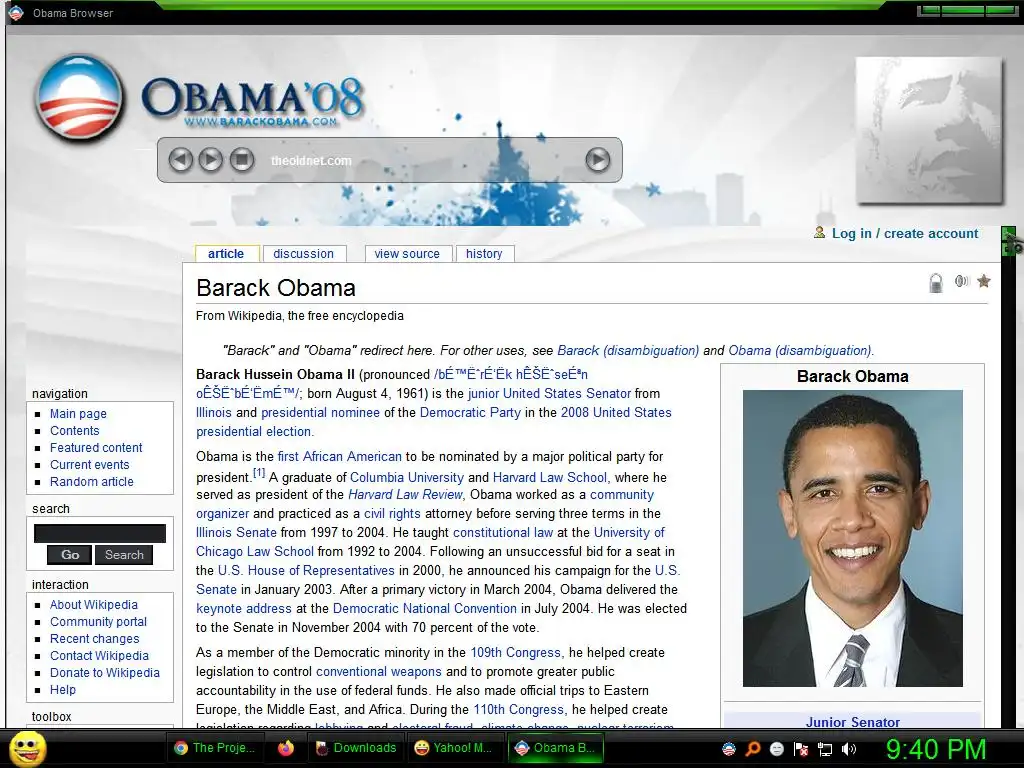1024x768 pixels.
Task: Open the discussion tab
Action: [304, 253]
